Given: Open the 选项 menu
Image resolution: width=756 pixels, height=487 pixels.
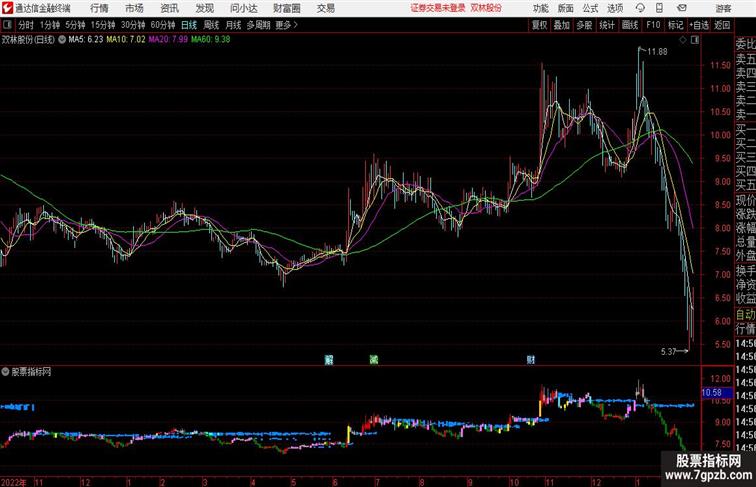Looking at the screenshot, I should 615,8.
